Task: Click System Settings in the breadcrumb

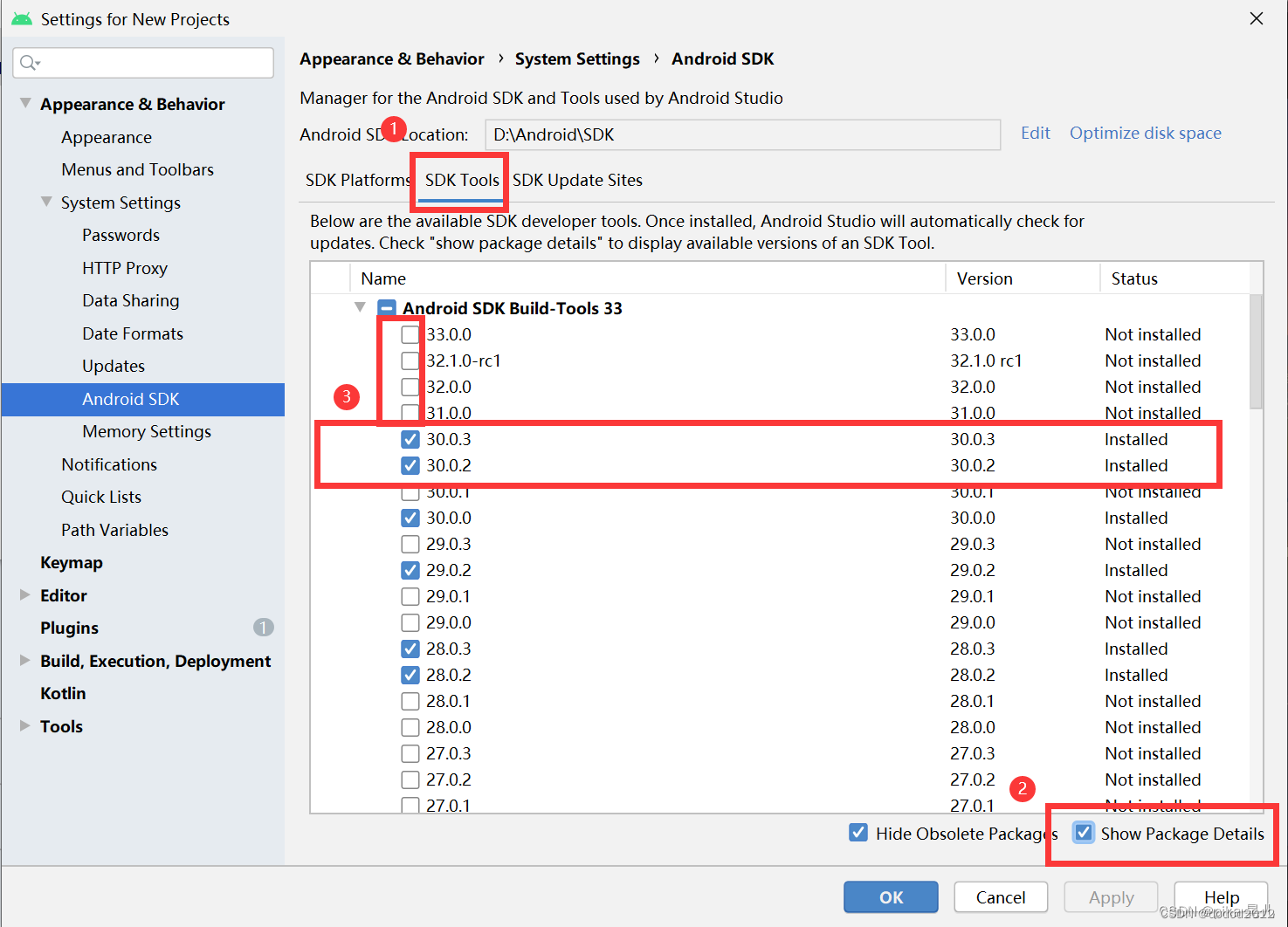Action: pyautogui.click(x=577, y=58)
